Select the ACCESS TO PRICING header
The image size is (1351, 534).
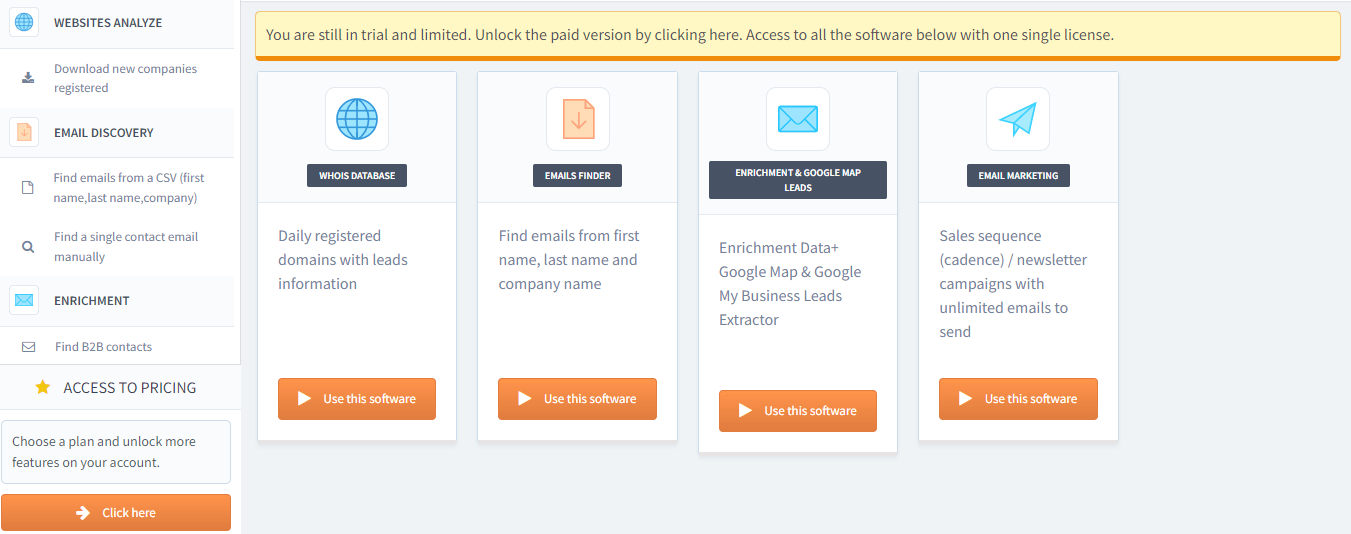pos(129,387)
